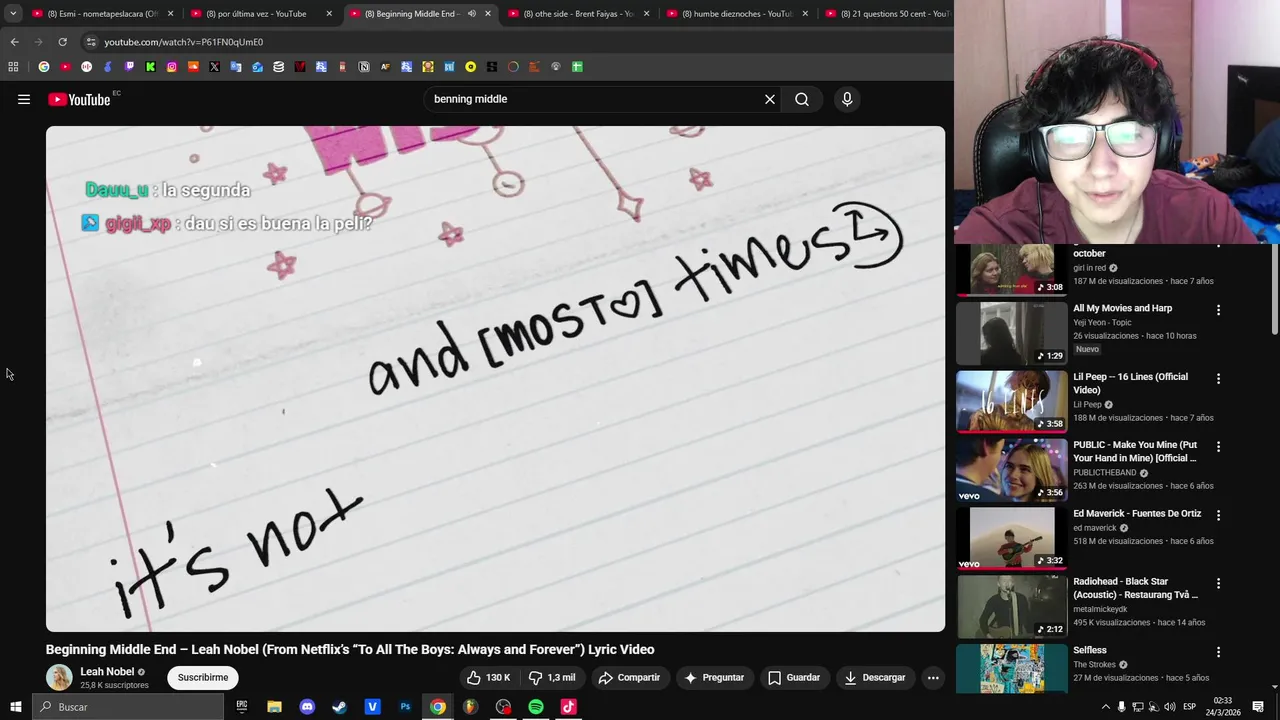The width and height of the screenshot is (1280, 720).
Task: Subscribe to Leah Nobel with Suscribirme
Action: [203, 677]
